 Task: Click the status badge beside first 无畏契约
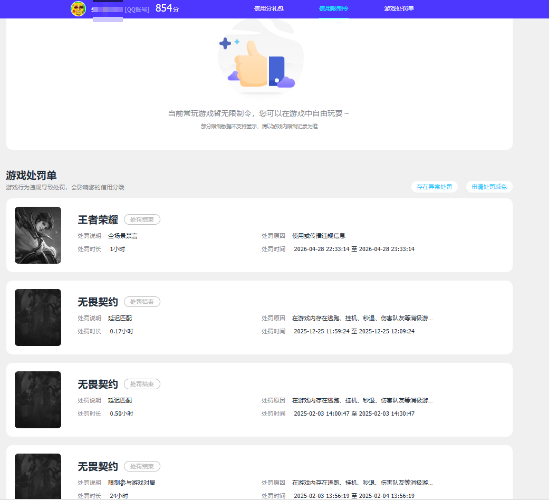click(142, 302)
